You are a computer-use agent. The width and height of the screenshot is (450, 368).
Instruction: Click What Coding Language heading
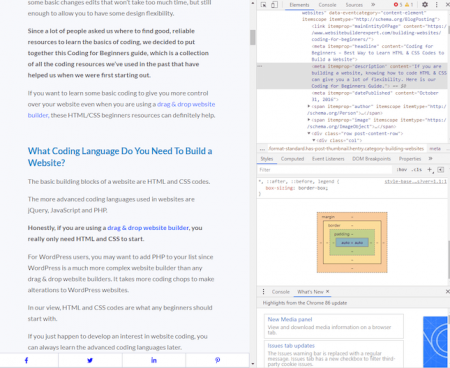pos(120,157)
